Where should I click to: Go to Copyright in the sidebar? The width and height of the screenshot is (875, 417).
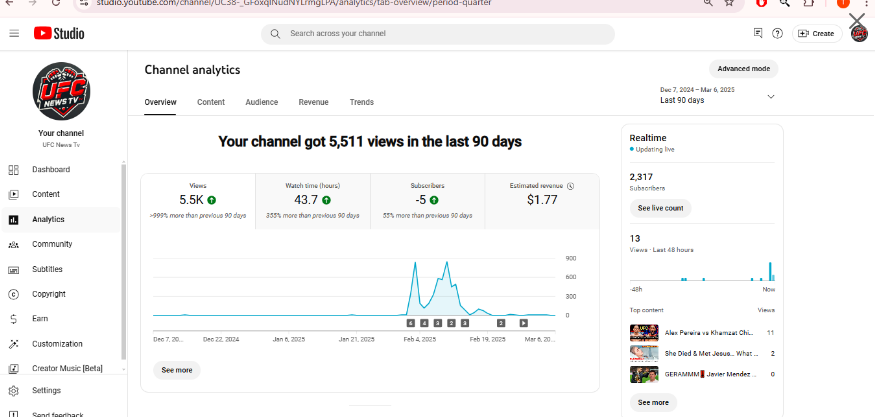pos(60,294)
